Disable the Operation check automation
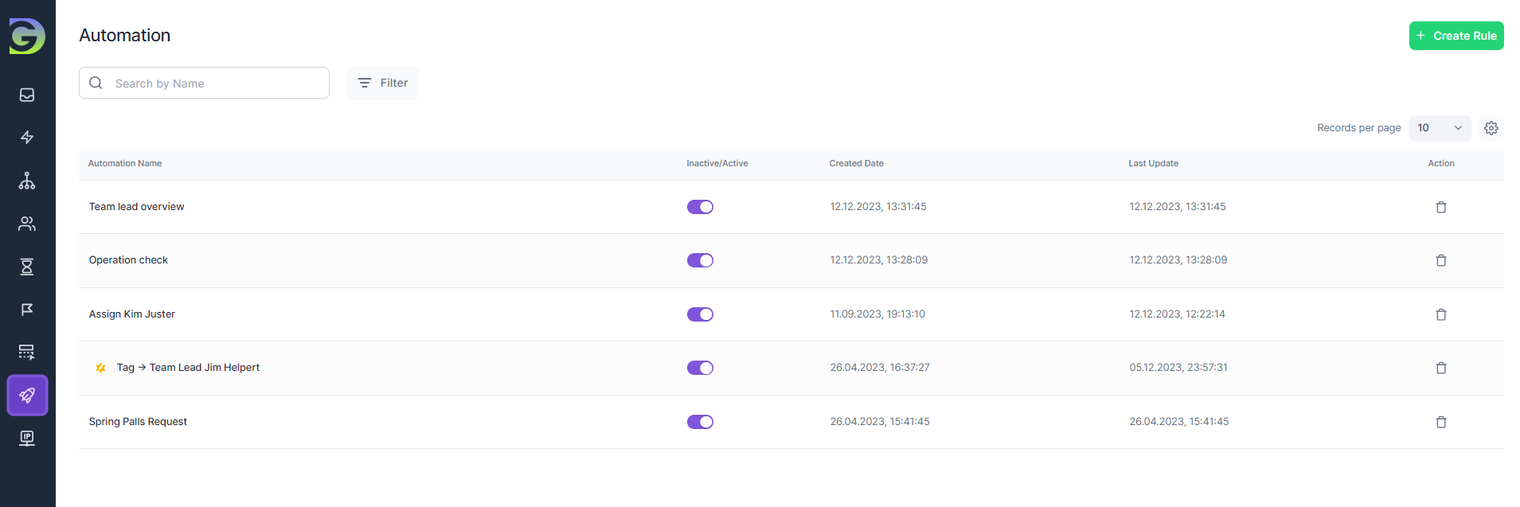Image resolution: width=1520 pixels, height=507 pixels. (x=699, y=260)
